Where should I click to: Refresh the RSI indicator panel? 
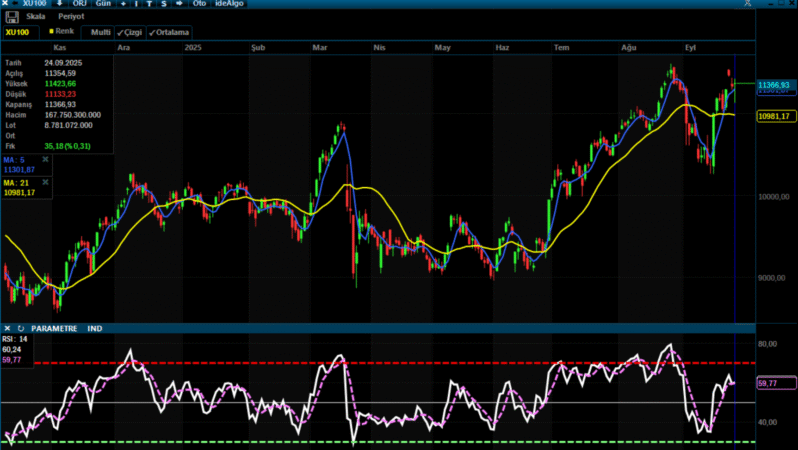click(x=20, y=328)
